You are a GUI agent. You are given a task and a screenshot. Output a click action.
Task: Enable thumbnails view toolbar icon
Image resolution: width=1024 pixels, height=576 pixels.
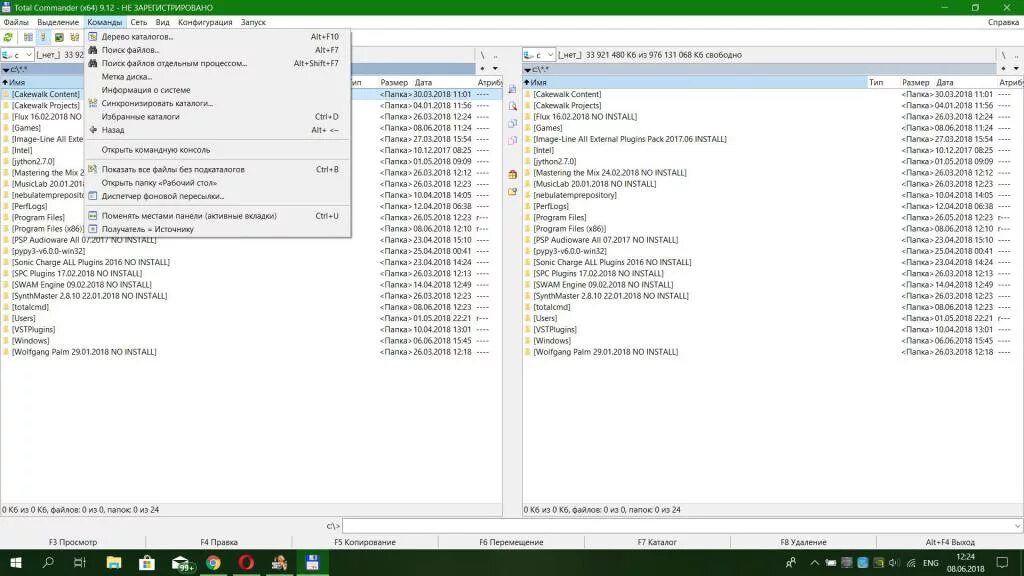59,37
